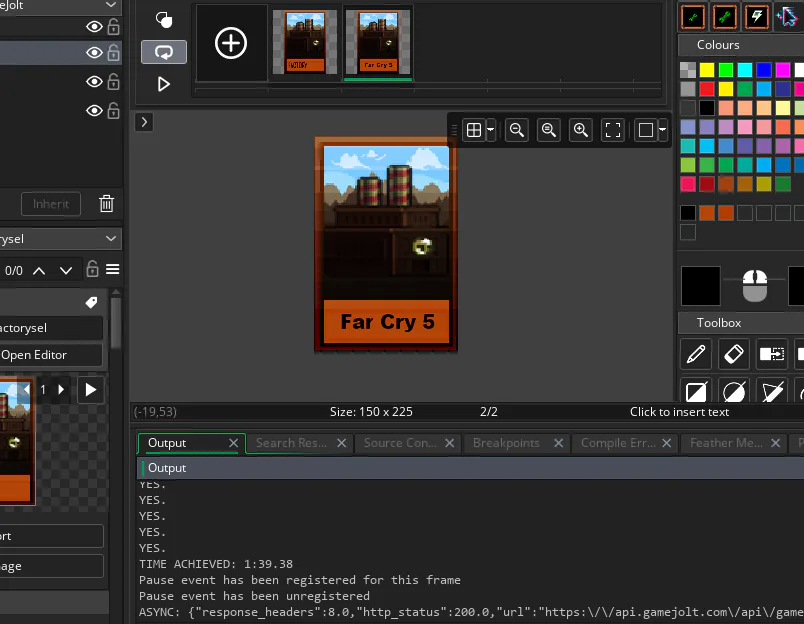Screen dimensions: 804x624
Task: Switch to the Feather Me... tab
Action: tap(726, 443)
